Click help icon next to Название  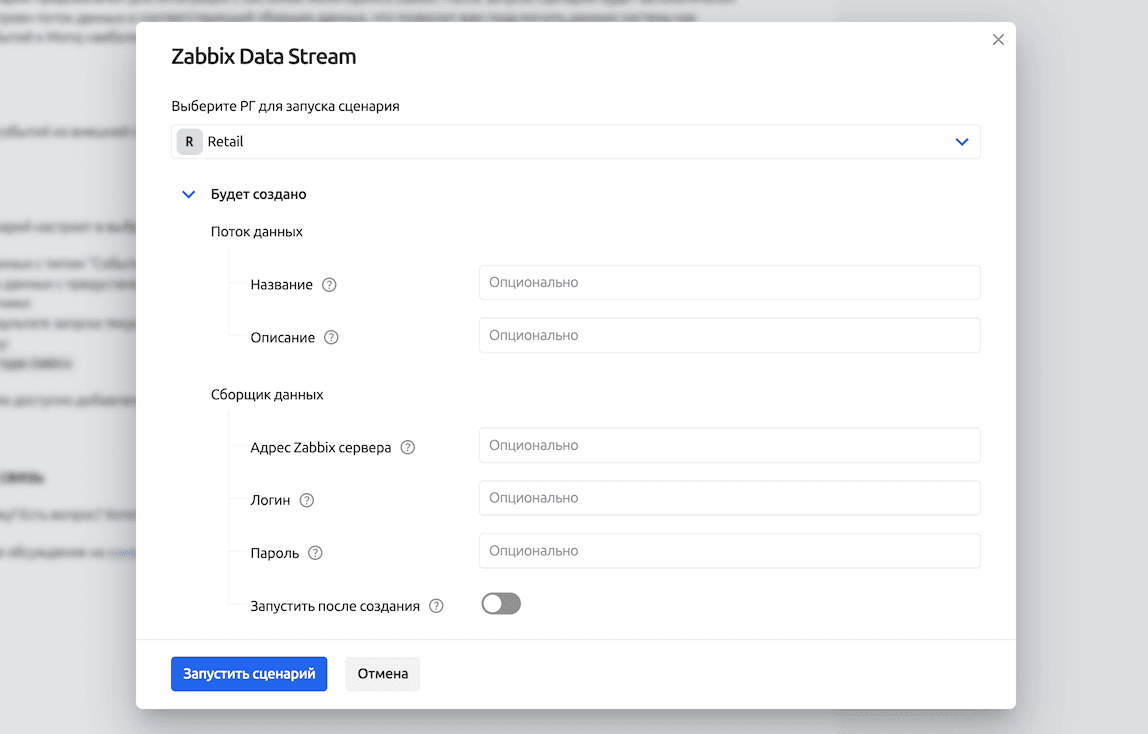click(330, 285)
